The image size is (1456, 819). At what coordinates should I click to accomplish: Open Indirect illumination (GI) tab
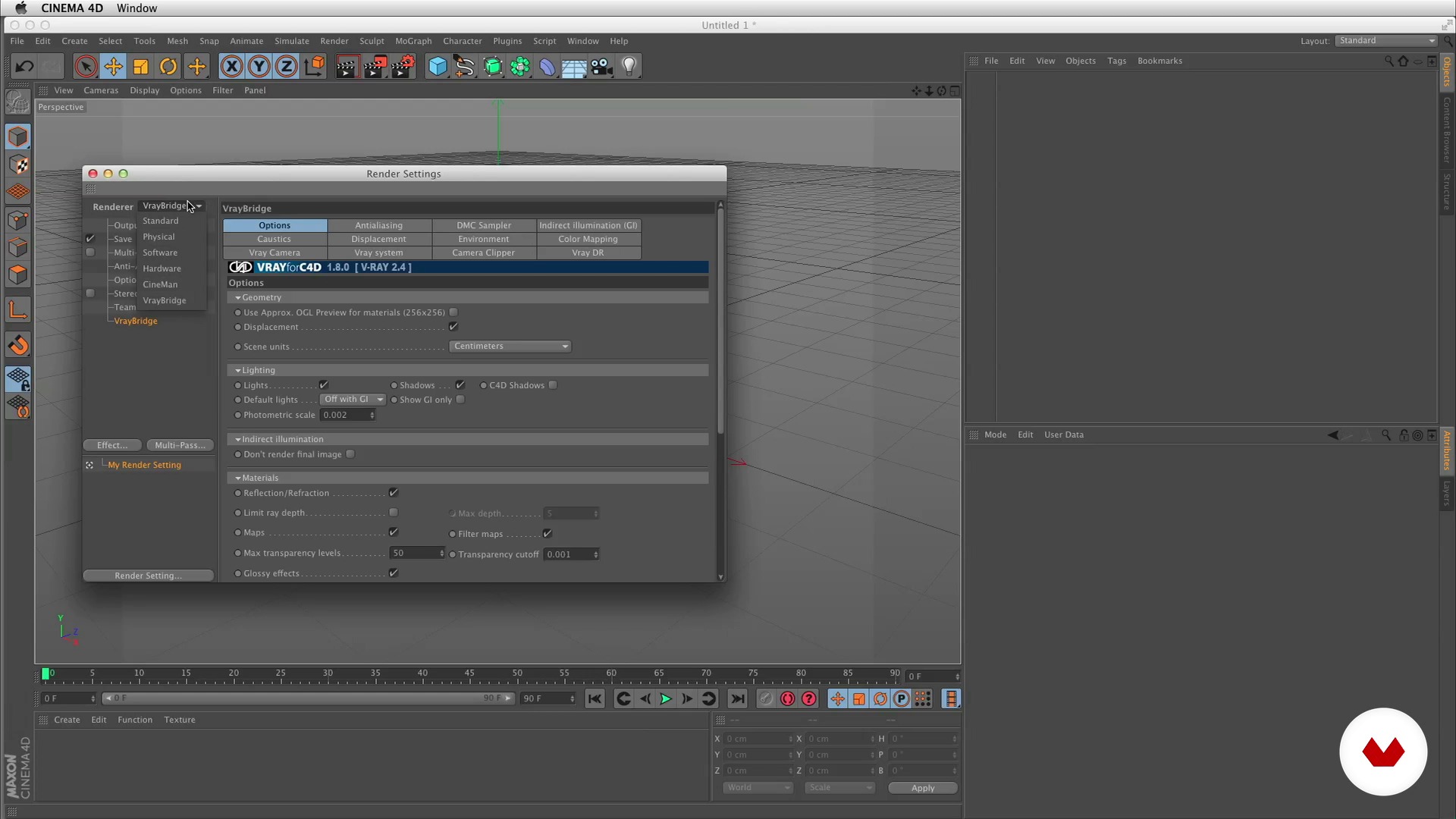point(588,225)
